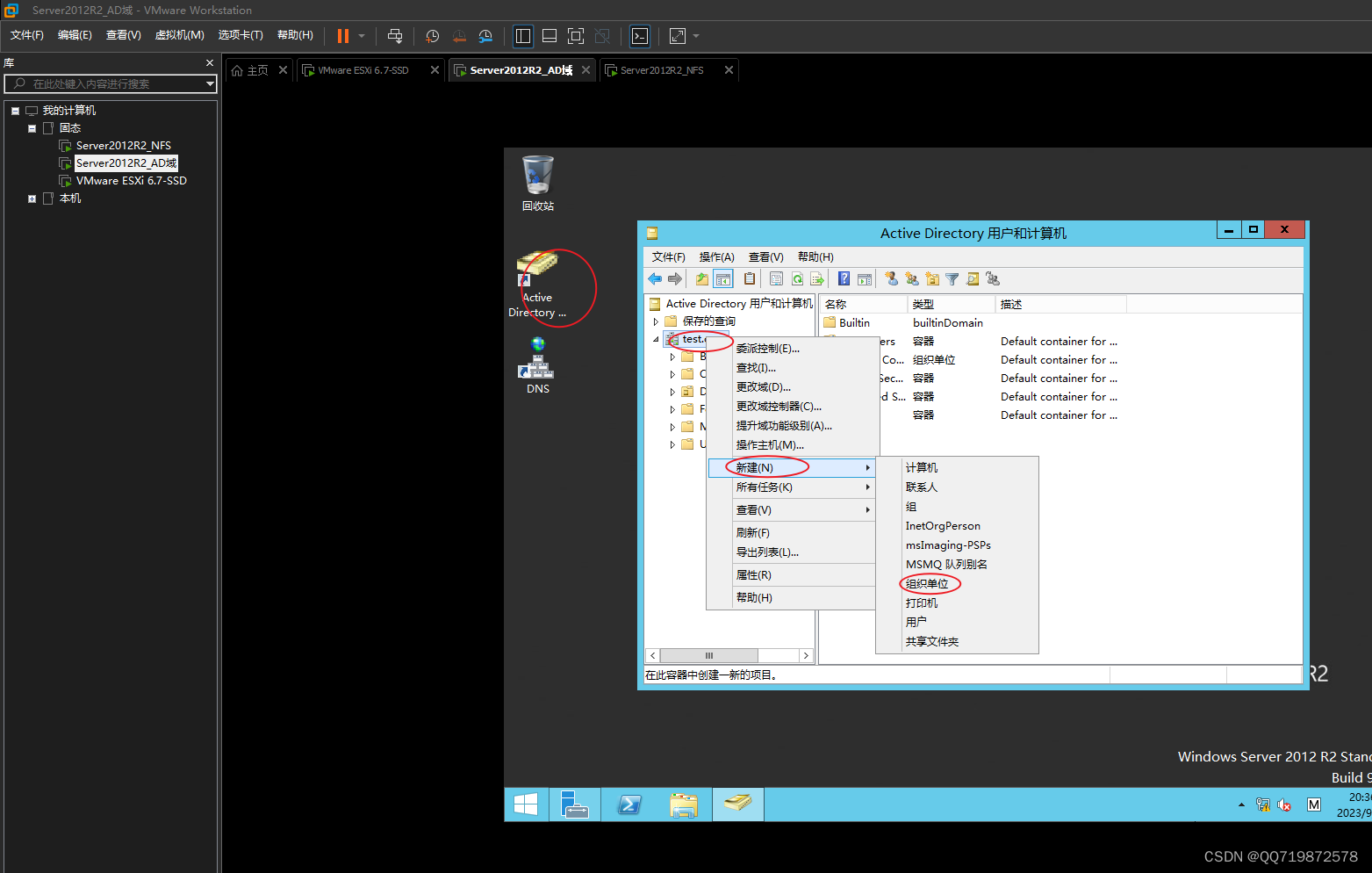Choose 委派控制(E)... from context menu
Viewport: 1372px width, 873px height.
[793, 349]
